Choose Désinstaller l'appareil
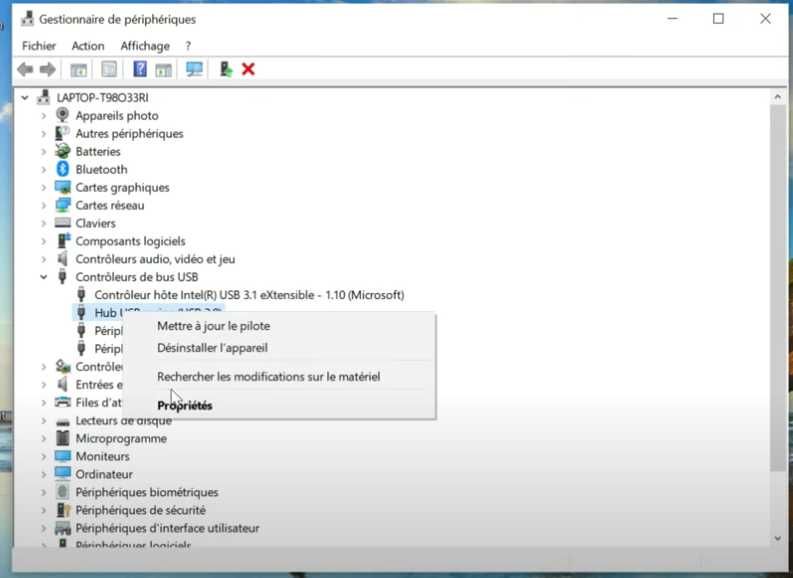 tap(212, 347)
